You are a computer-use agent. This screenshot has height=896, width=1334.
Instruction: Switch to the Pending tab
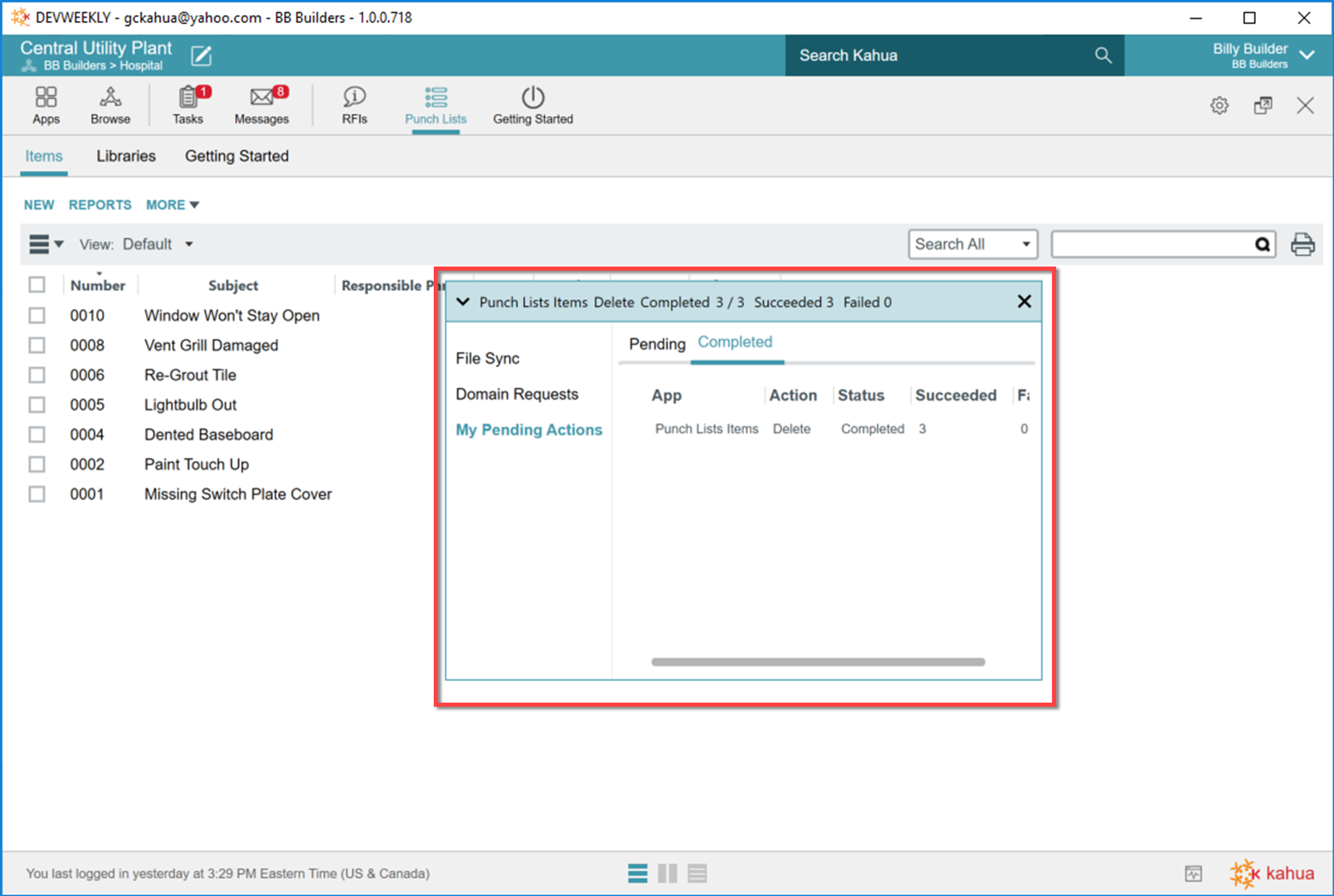(657, 344)
